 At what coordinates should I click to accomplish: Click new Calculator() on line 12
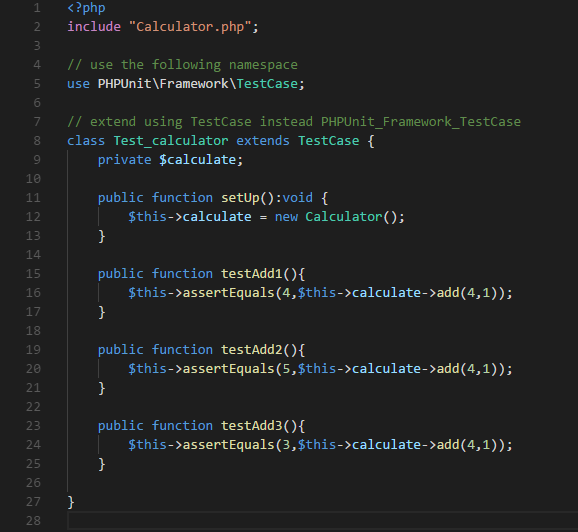pos(340,217)
